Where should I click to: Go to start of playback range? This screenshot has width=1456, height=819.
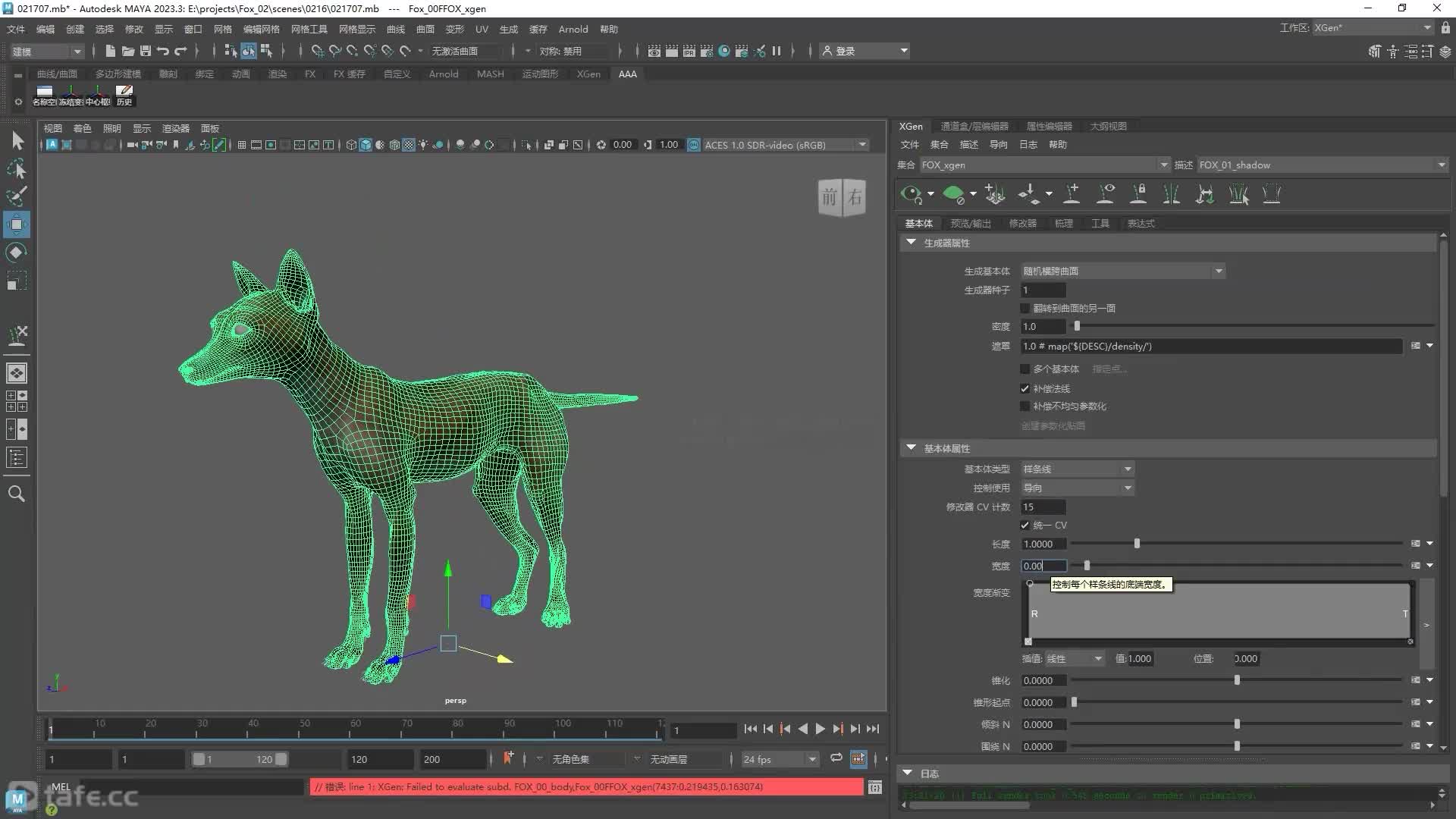click(750, 729)
